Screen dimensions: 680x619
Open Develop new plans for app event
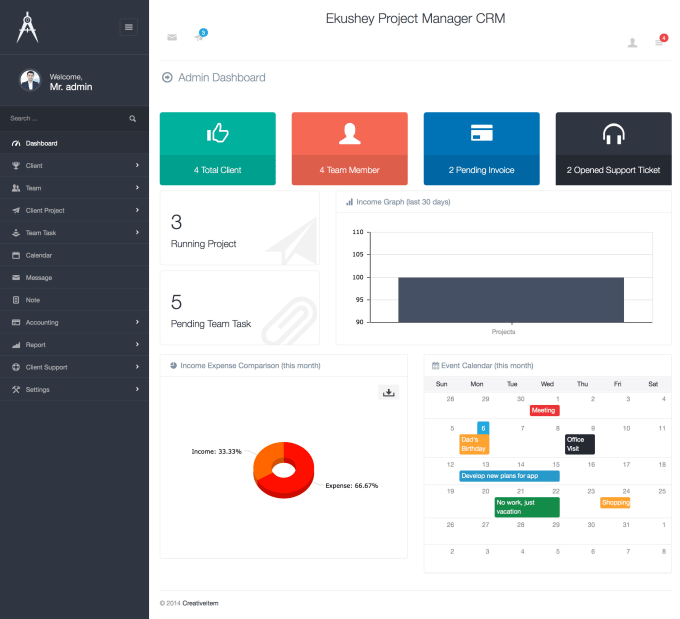(509, 476)
